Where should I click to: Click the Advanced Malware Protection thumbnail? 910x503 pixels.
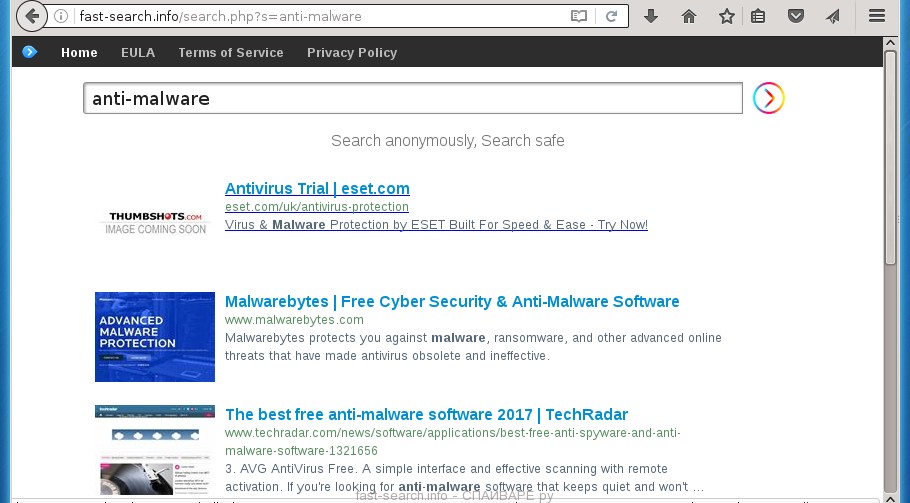click(x=155, y=337)
